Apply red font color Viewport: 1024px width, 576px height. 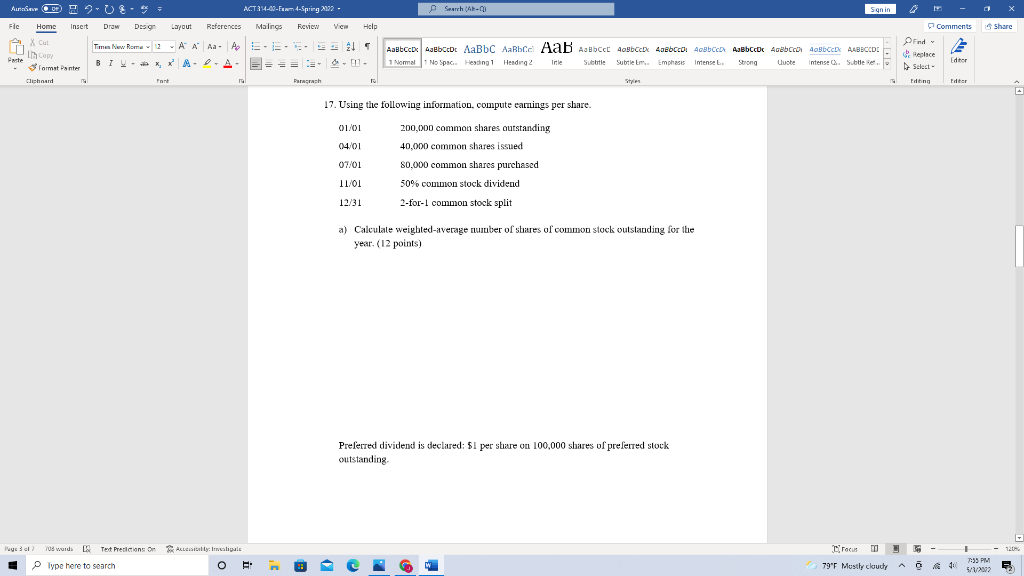coord(227,63)
